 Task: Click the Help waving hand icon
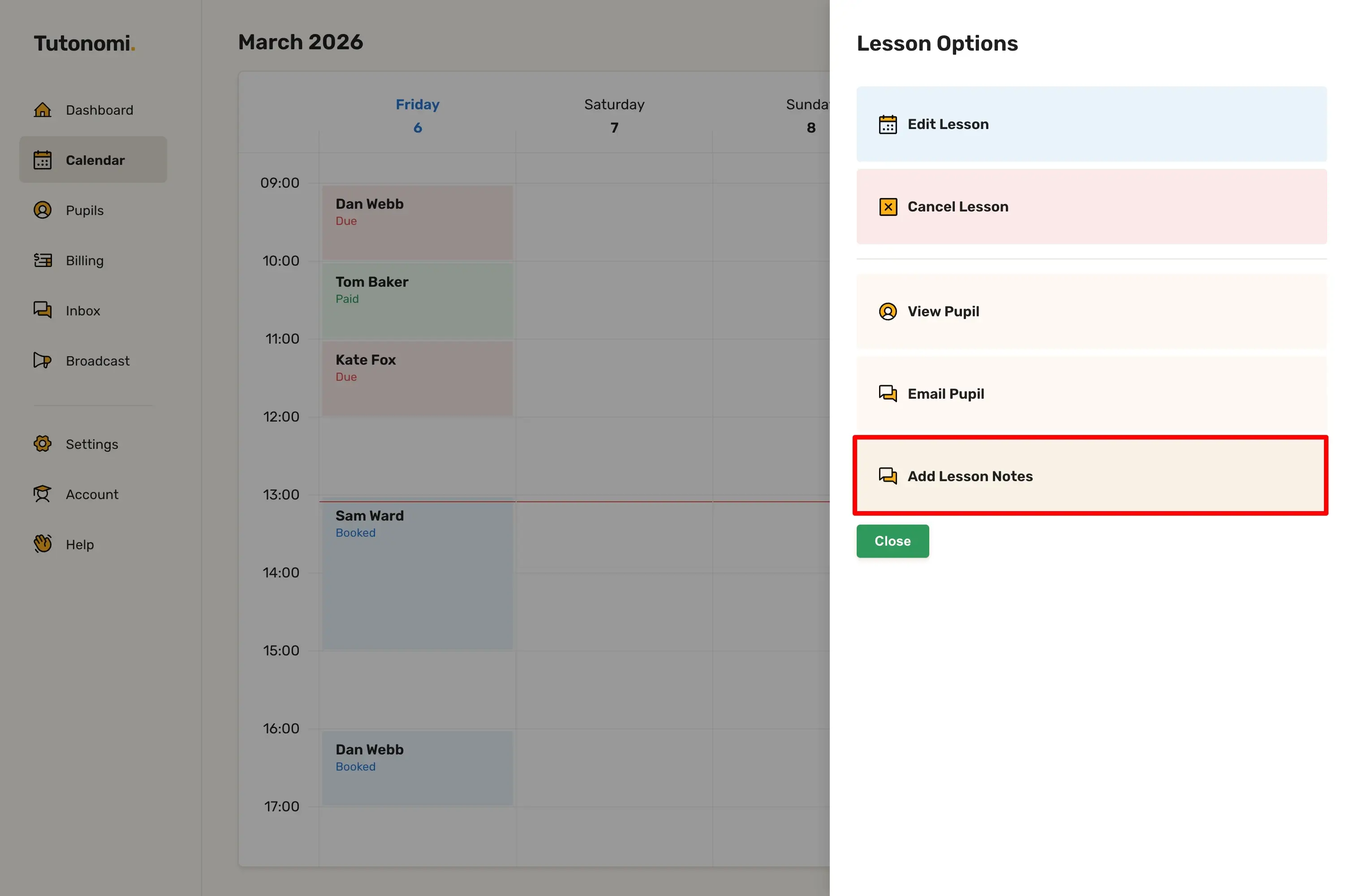pos(42,544)
